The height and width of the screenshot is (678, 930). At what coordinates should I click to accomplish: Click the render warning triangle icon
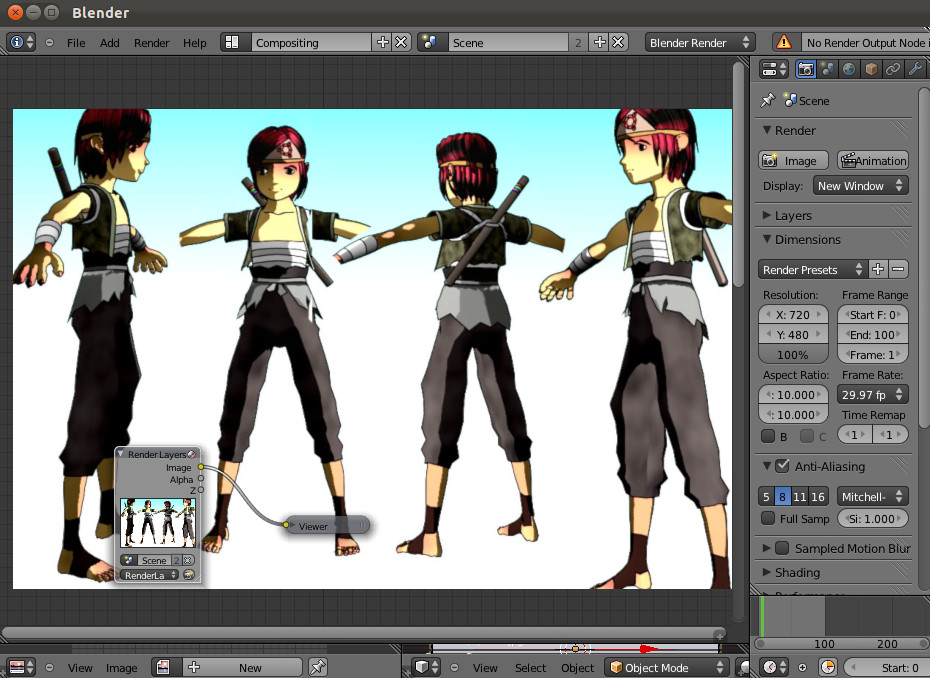click(784, 42)
